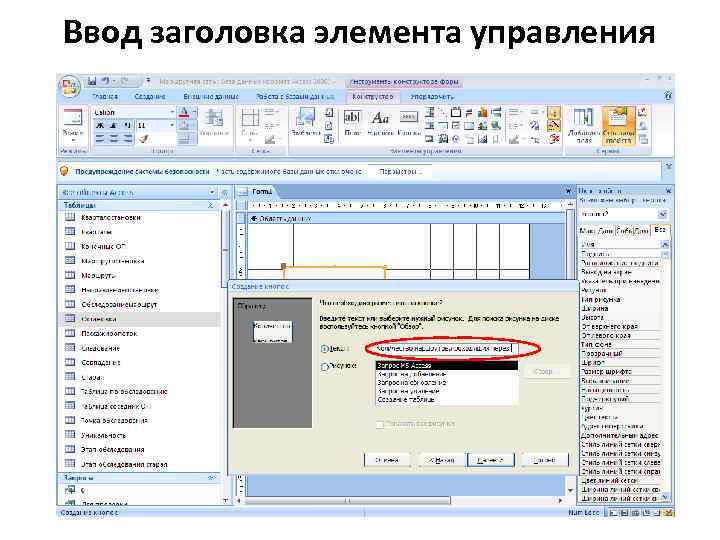Open navigation pane header dropdown
The image size is (720, 540).
click(x=212, y=192)
